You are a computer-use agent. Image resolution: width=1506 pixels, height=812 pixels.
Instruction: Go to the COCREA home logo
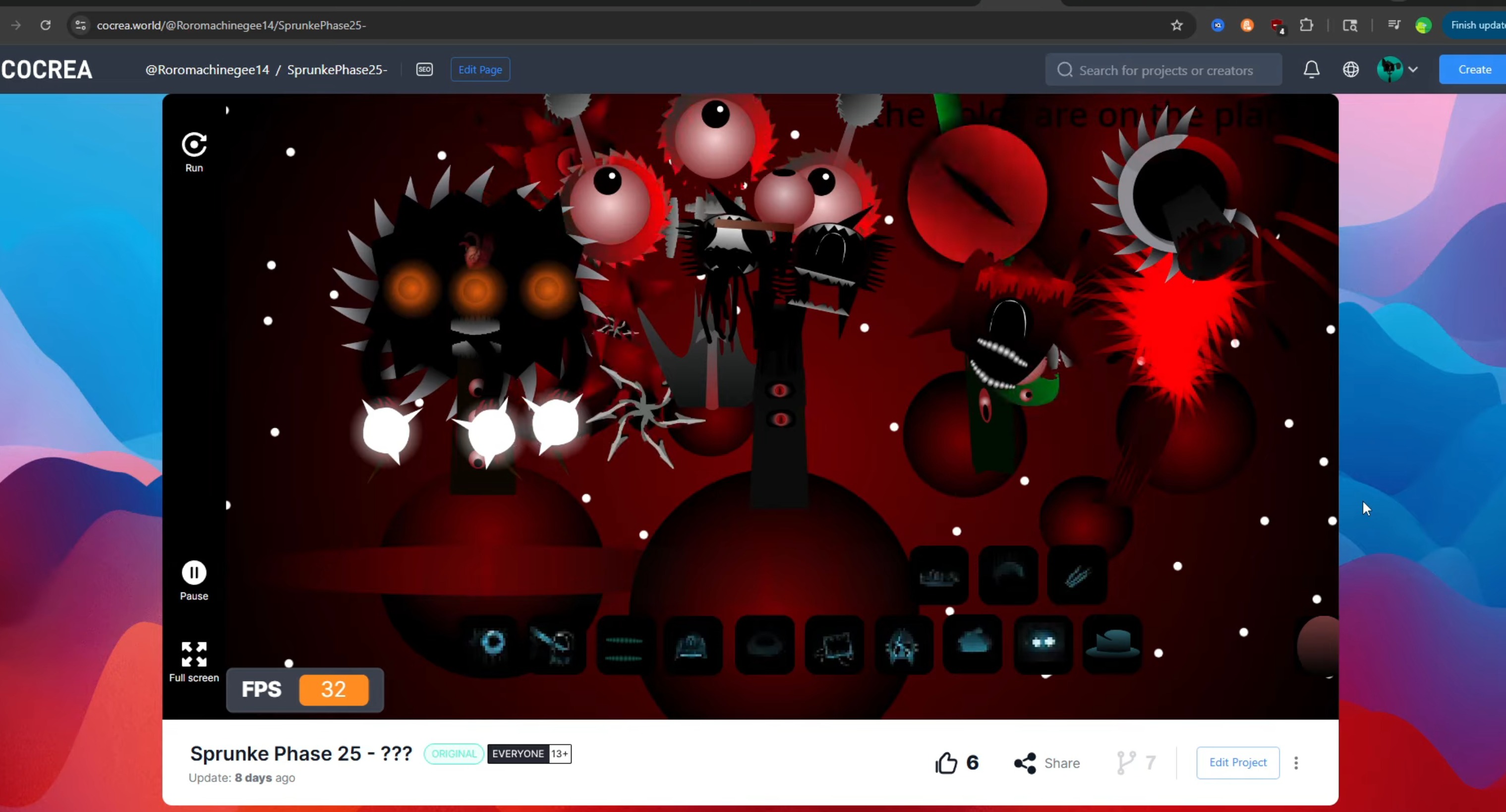47,69
